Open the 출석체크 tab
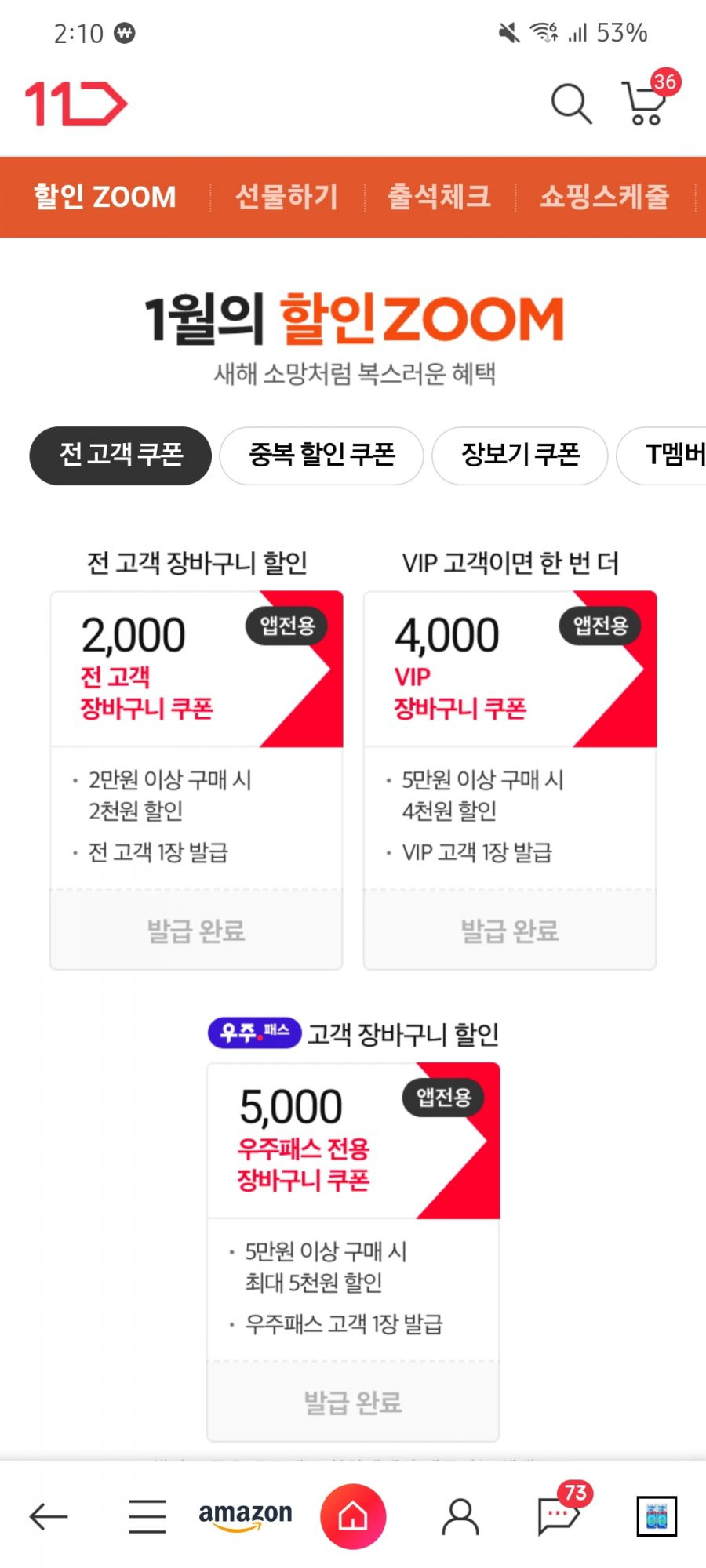 coord(440,197)
